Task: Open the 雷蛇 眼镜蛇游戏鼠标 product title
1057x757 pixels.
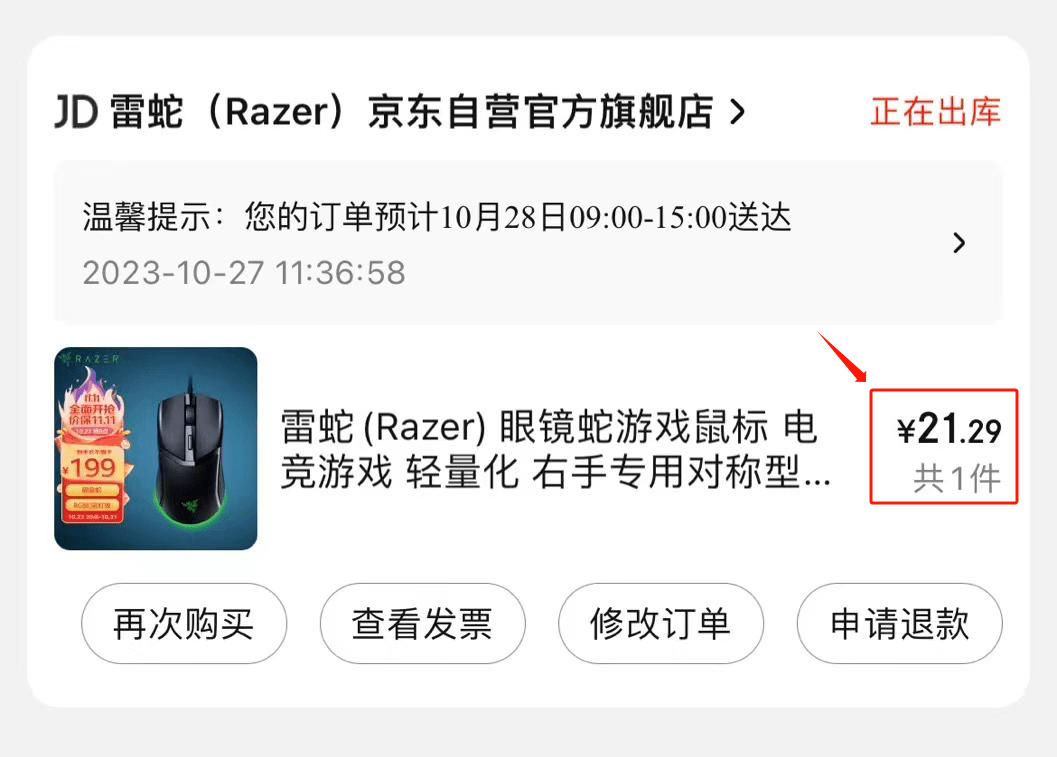Action: pyautogui.click(x=555, y=449)
